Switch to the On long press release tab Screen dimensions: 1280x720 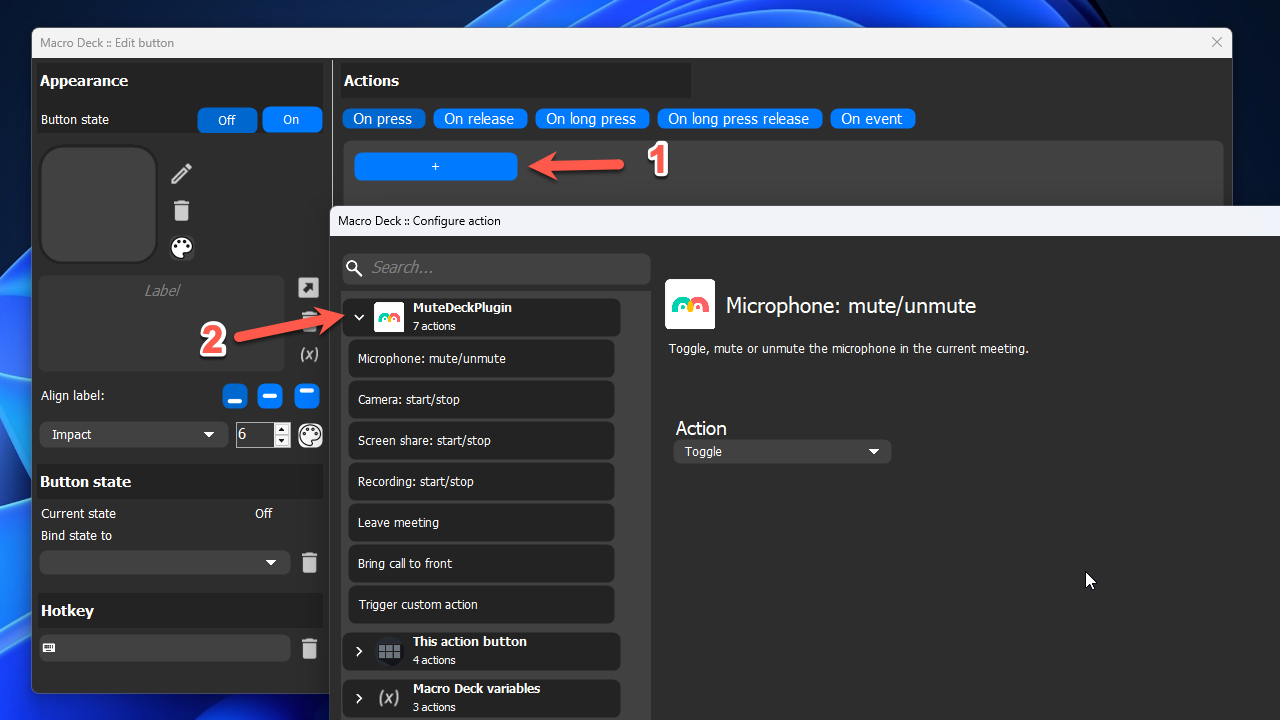tap(739, 119)
